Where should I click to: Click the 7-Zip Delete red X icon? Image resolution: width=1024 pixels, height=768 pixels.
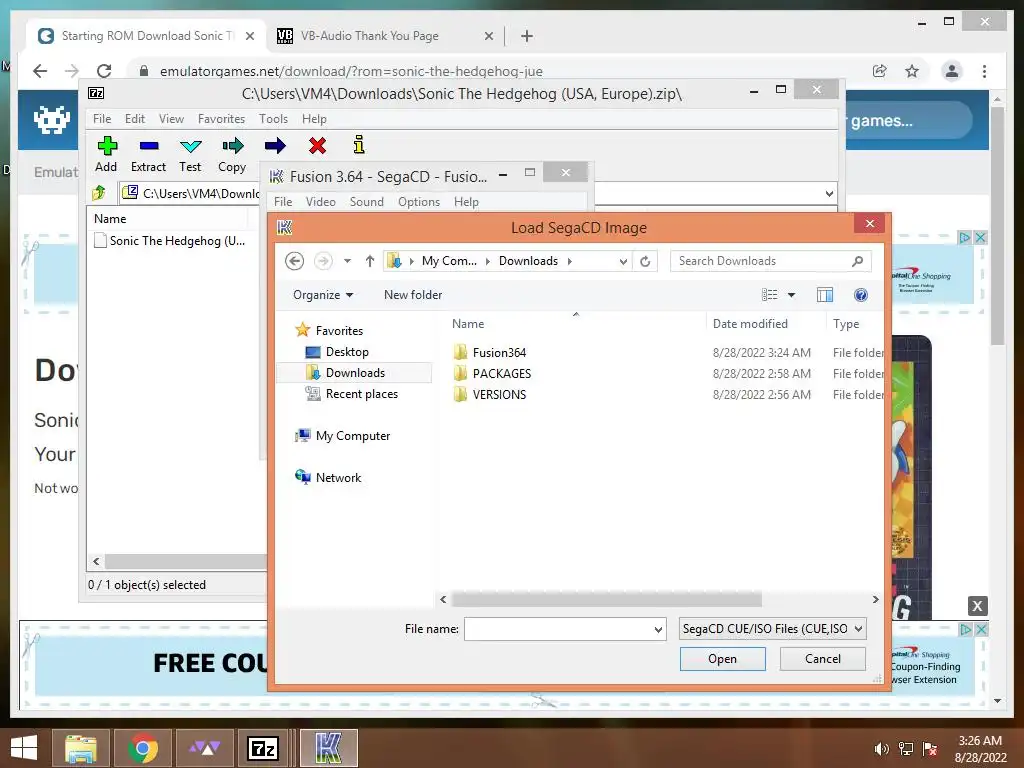(317, 146)
